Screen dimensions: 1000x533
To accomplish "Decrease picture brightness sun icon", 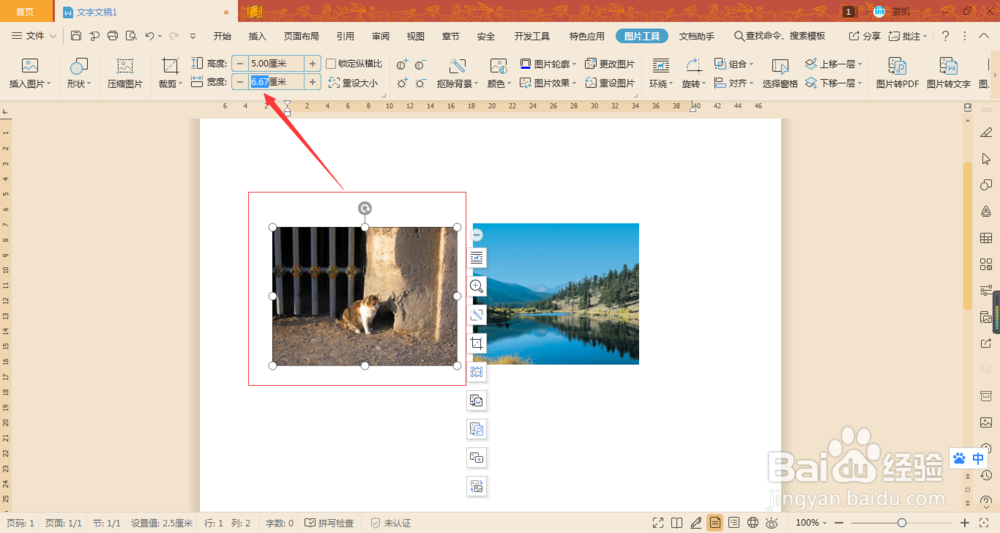I will coord(421,83).
